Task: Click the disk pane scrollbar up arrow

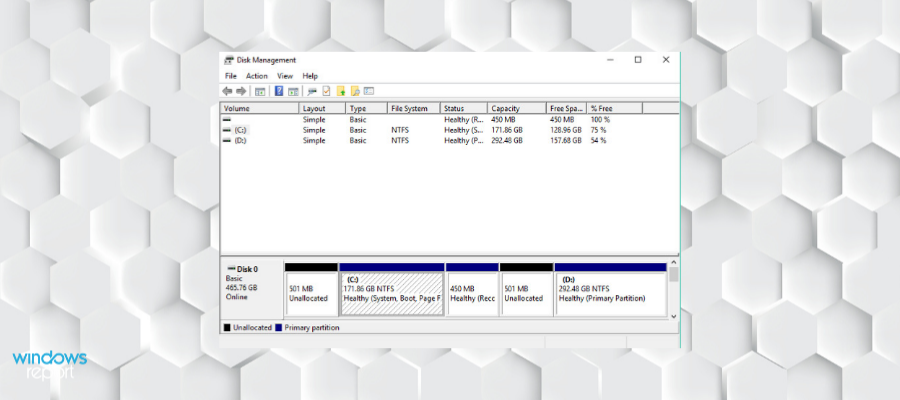Action: (x=674, y=263)
